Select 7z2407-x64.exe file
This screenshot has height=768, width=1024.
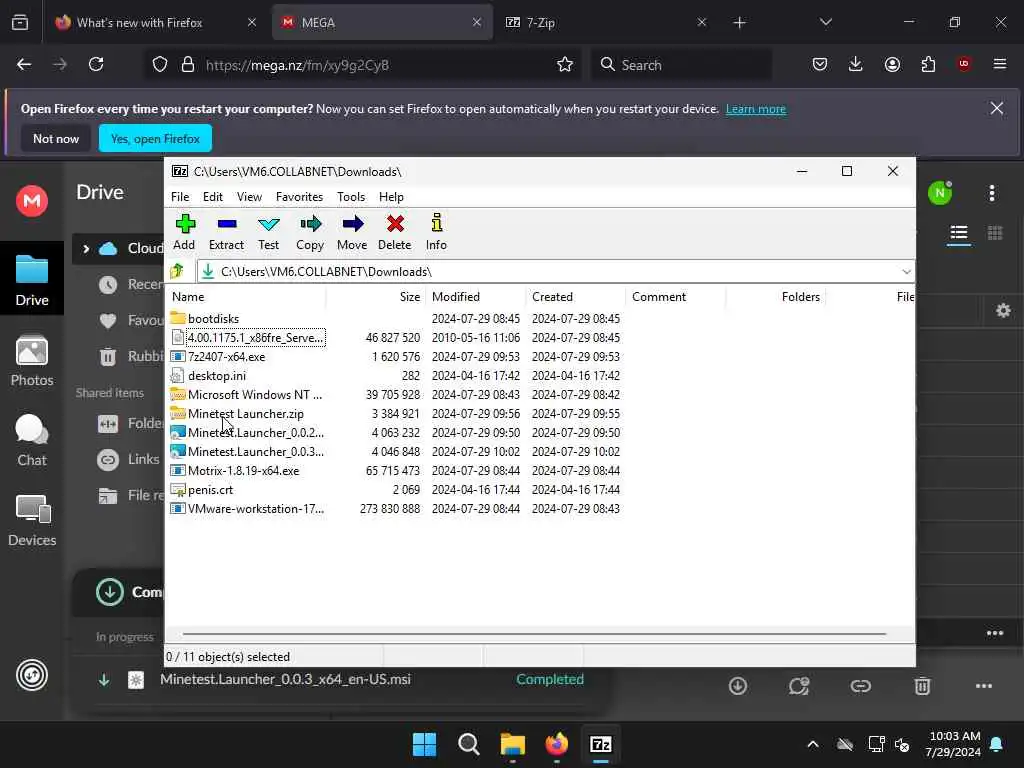(226, 357)
